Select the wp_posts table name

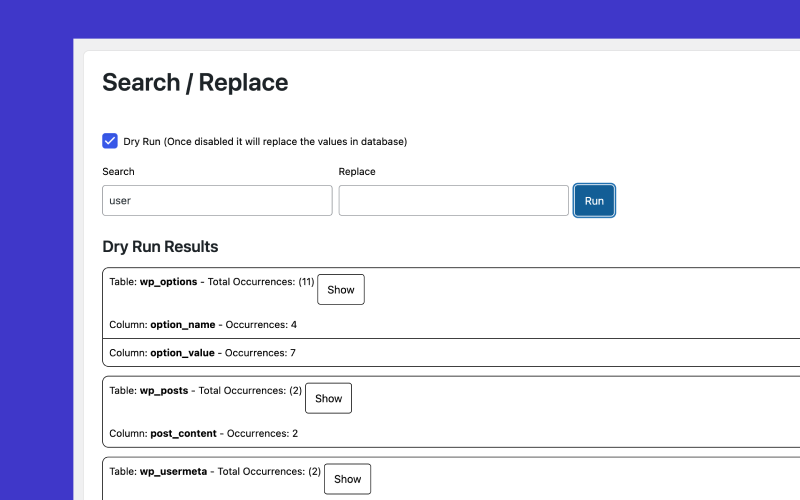[162, 390]
